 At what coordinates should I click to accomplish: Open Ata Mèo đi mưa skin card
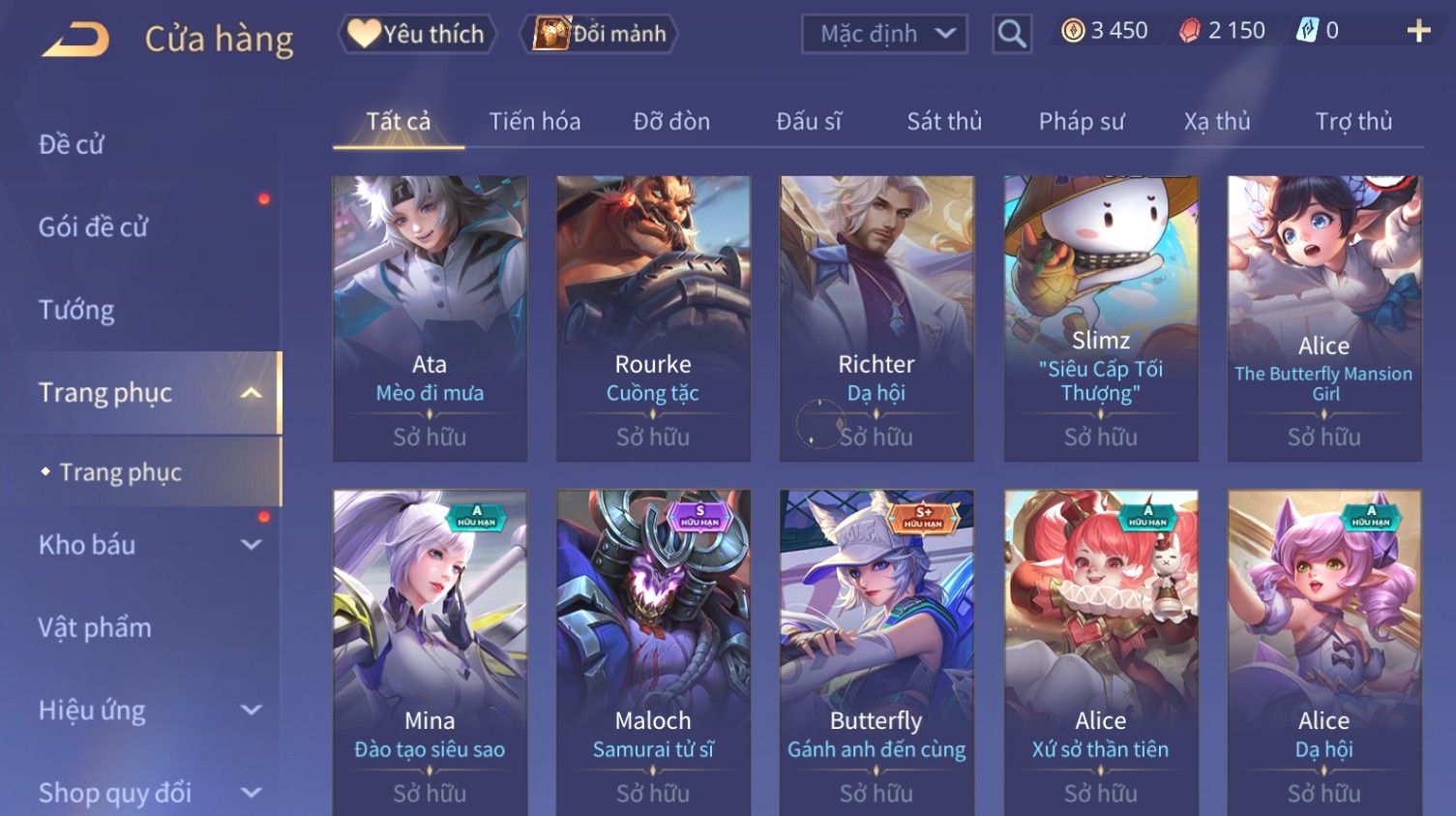[x=430, y=318]
